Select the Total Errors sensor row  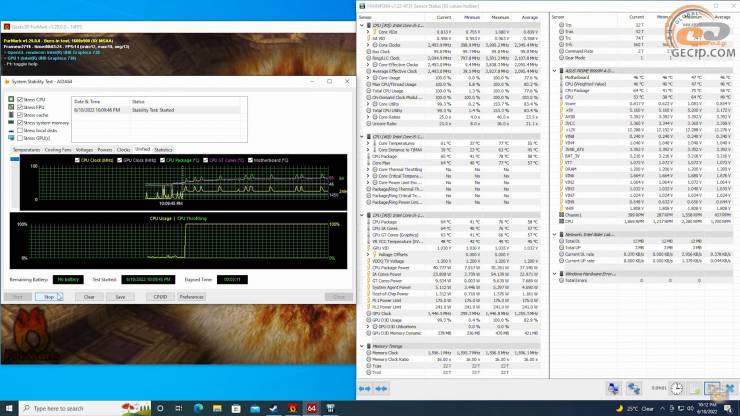tap(642, 280)
